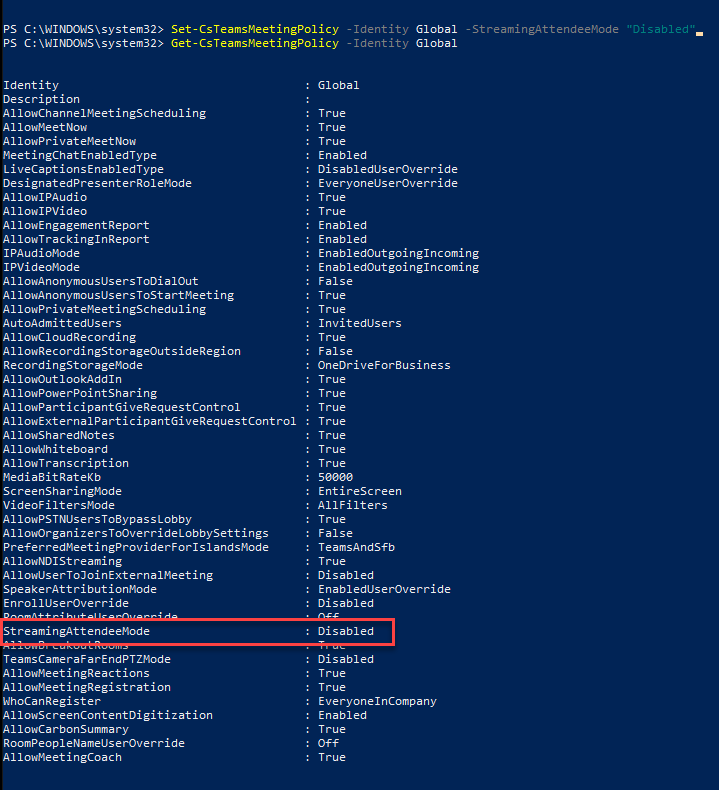Click the Global value beside Identity output row

pyautogui.click(x=338, y=85)
